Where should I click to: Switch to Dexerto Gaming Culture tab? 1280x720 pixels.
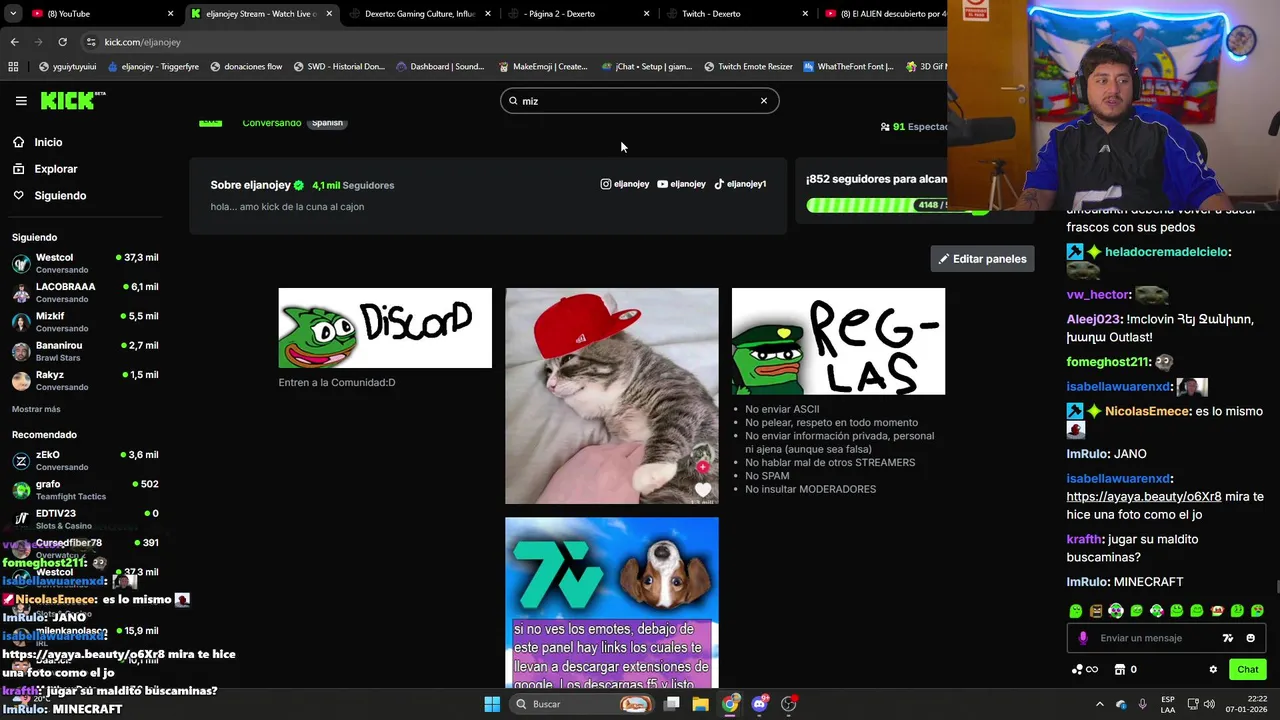click(418, 14)
